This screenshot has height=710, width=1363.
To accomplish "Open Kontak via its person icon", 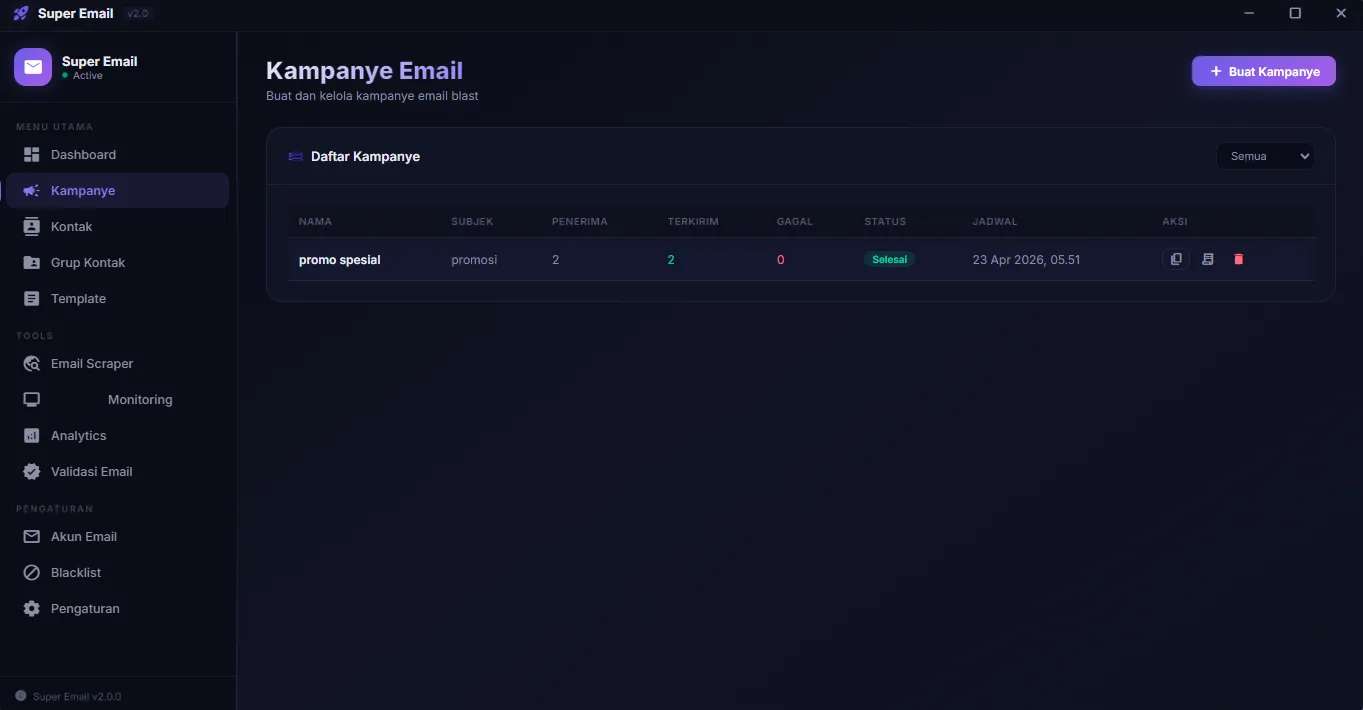I will 31,227.
